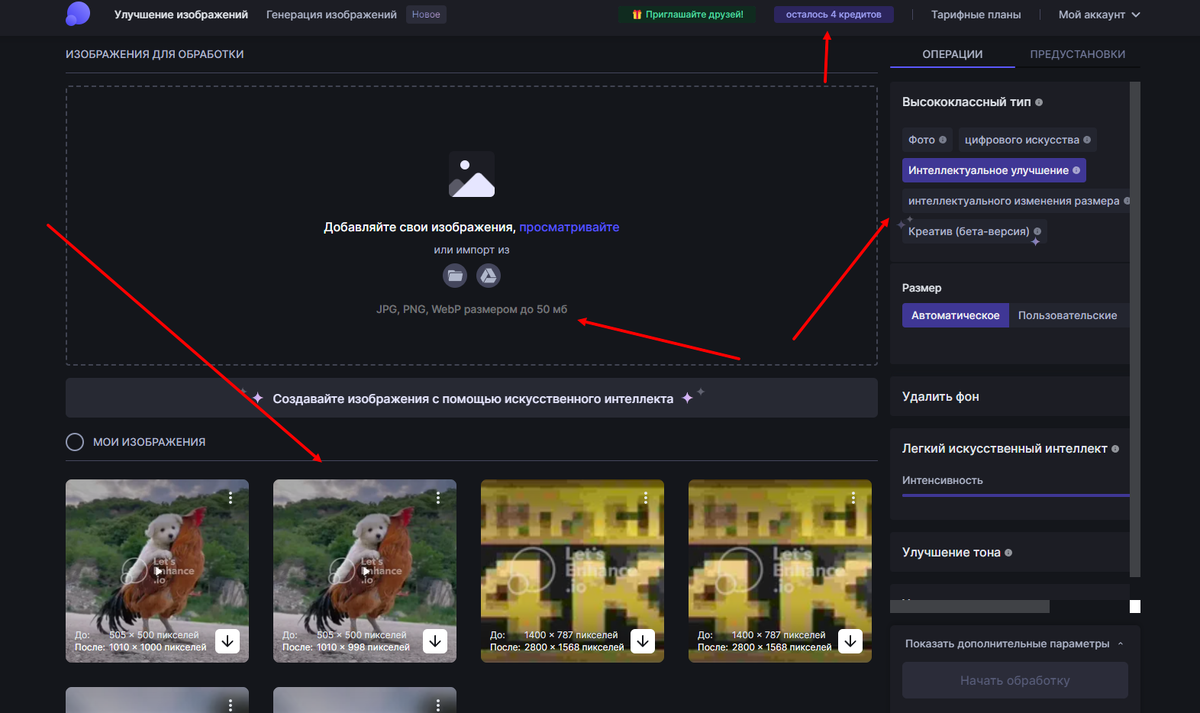The height and width of the screenshot is (713, 1200).
Task: Click the Приглашайте друзей button
Action: pos(687,15)
